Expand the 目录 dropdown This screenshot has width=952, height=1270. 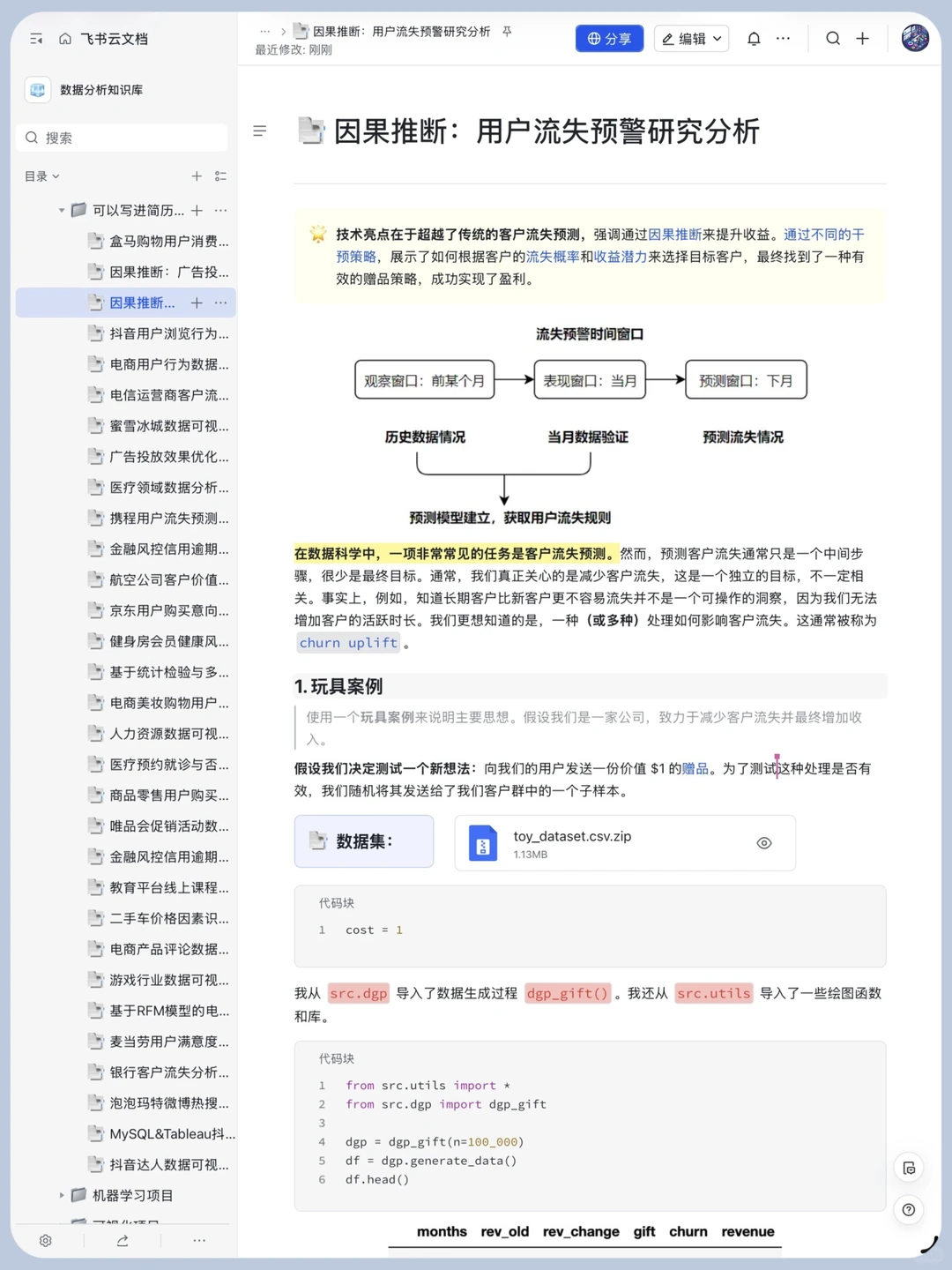(42, 176)
